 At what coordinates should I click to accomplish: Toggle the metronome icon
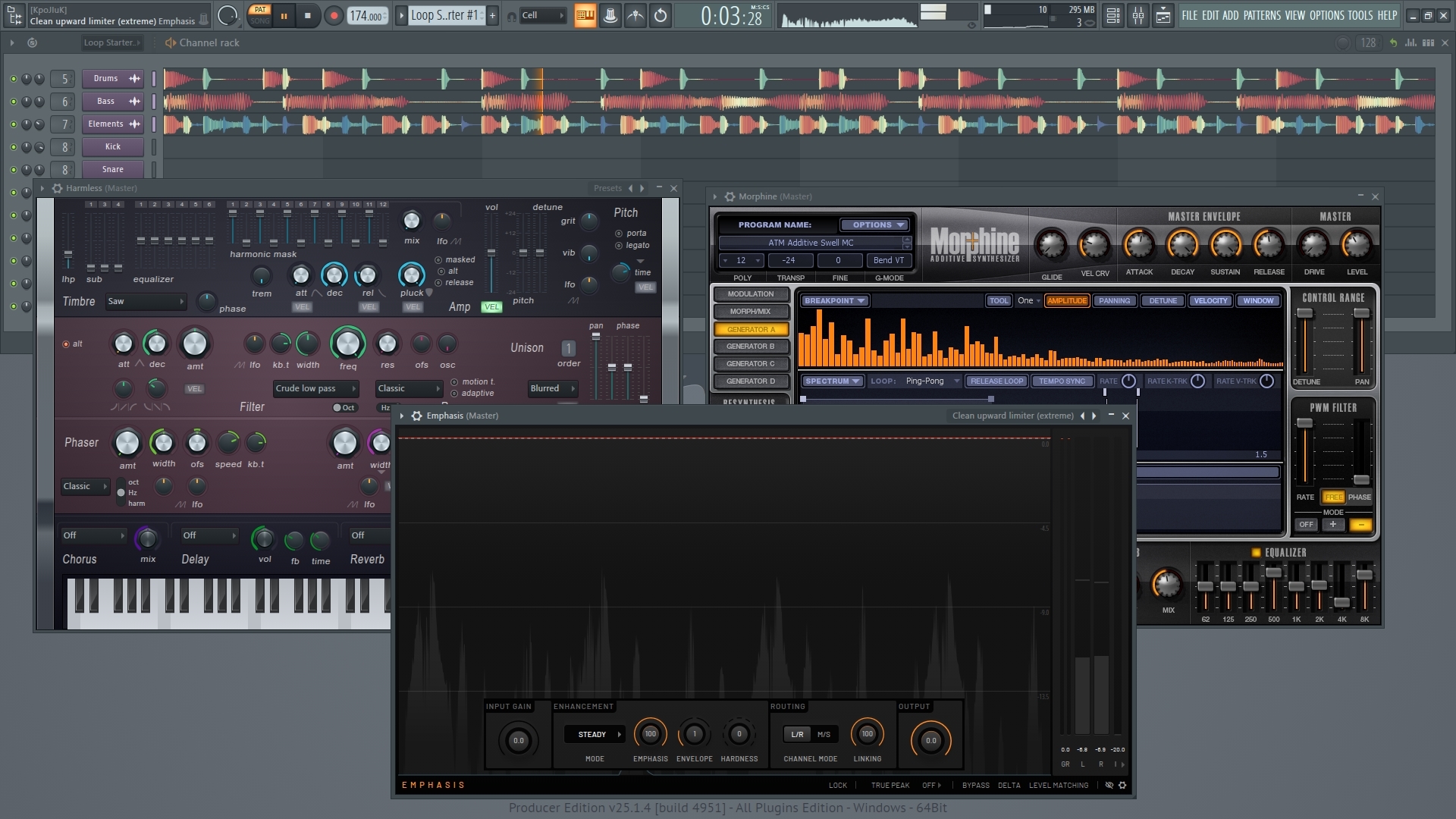[610, 16]
